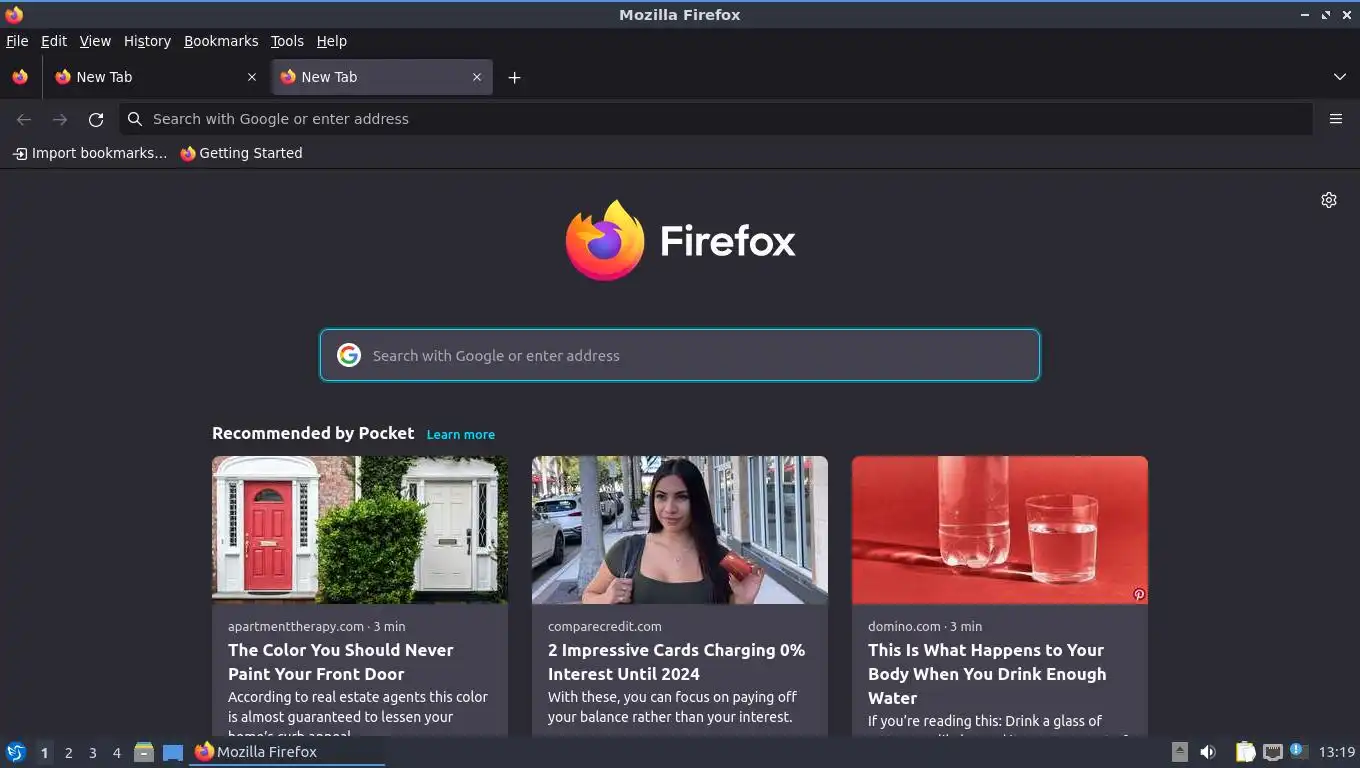
Task: Click the network monitor tray icon
Action: click(1273, 752)
